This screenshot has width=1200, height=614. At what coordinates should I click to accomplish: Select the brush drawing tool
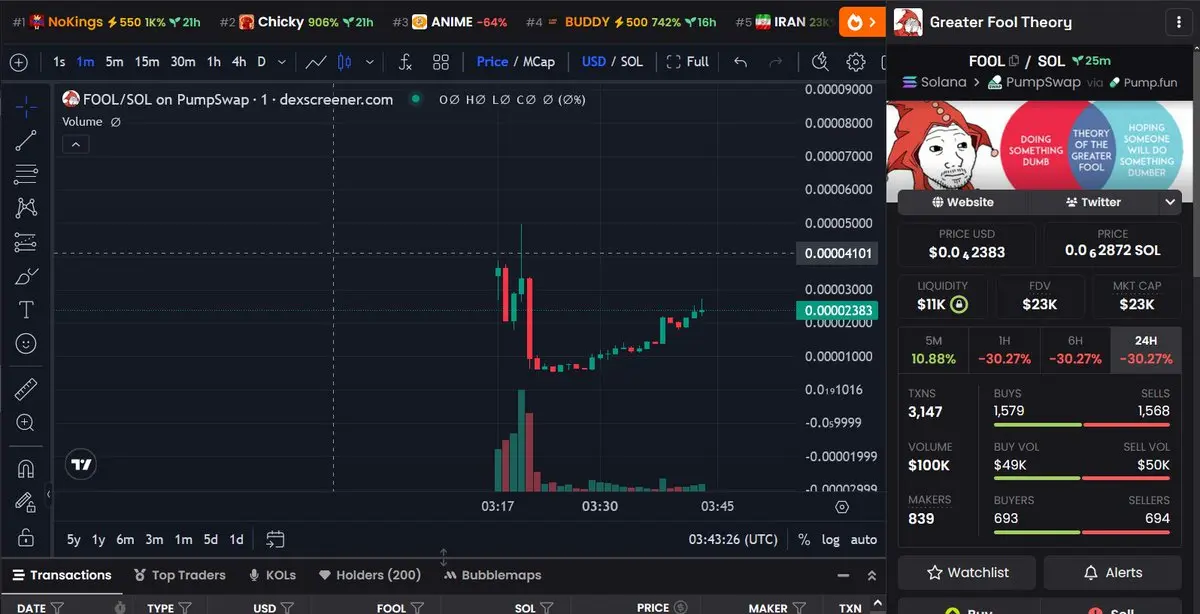tap(26, 276)
